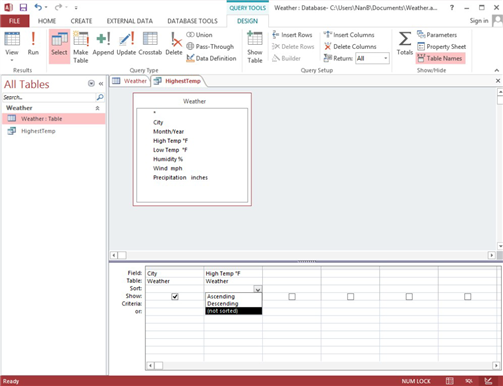Click Insert Columns in Query Setup
Screen dimensions: 503x386
(349, 35)
